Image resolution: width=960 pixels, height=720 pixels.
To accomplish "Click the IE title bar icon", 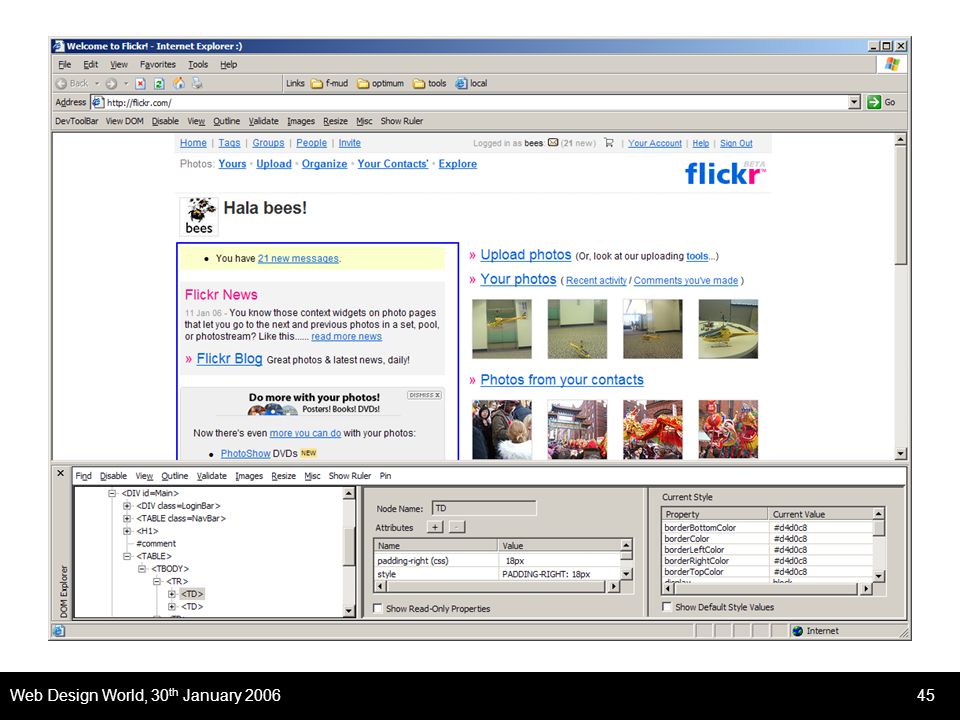I will [58, 46].
